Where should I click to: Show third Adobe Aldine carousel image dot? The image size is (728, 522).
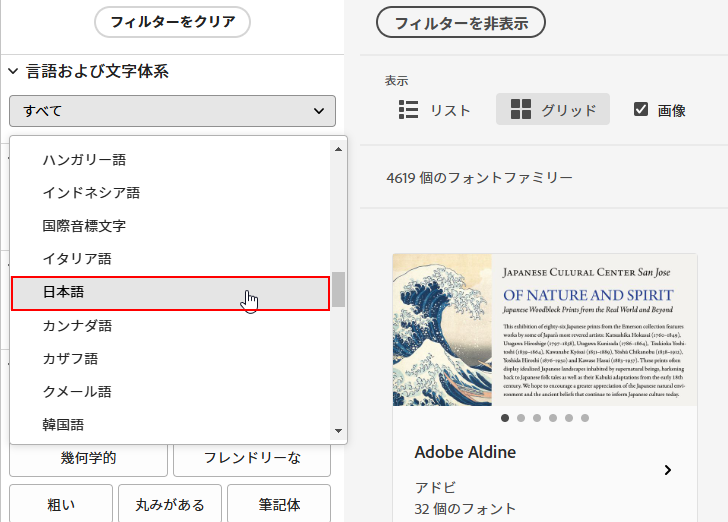click(537, 418)
